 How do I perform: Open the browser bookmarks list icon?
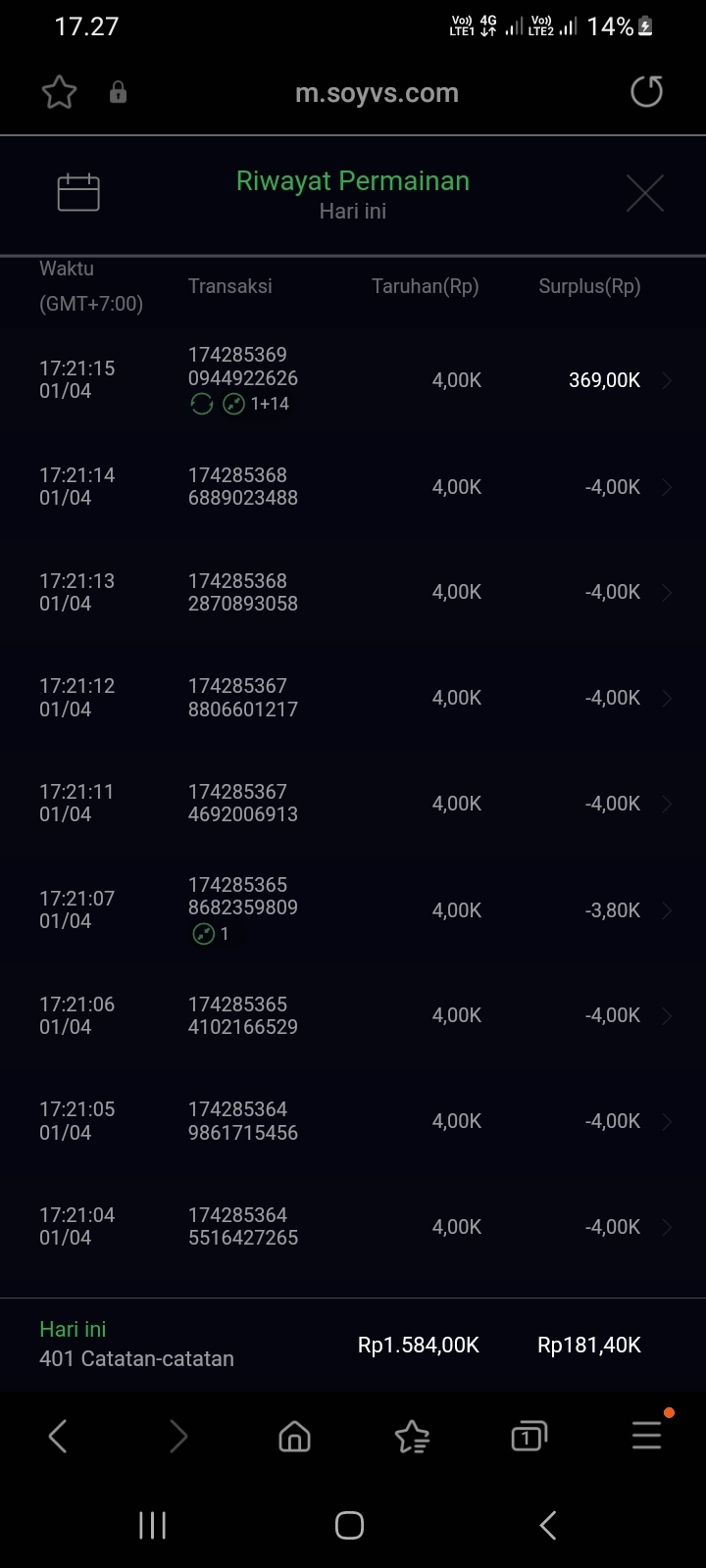pos(412,1437)
